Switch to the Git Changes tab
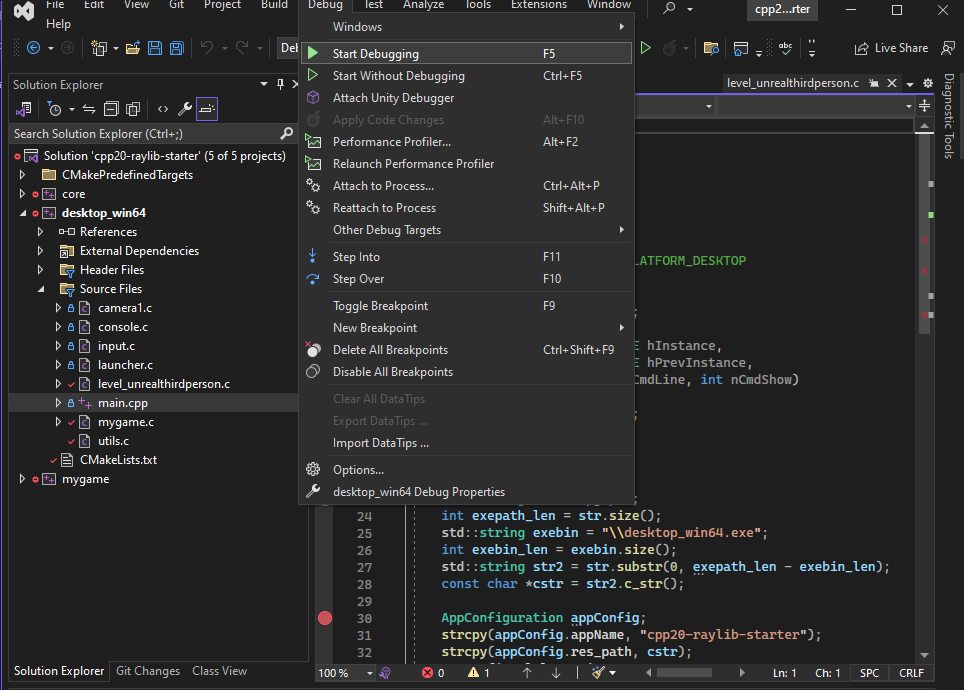 coord(148,671)
